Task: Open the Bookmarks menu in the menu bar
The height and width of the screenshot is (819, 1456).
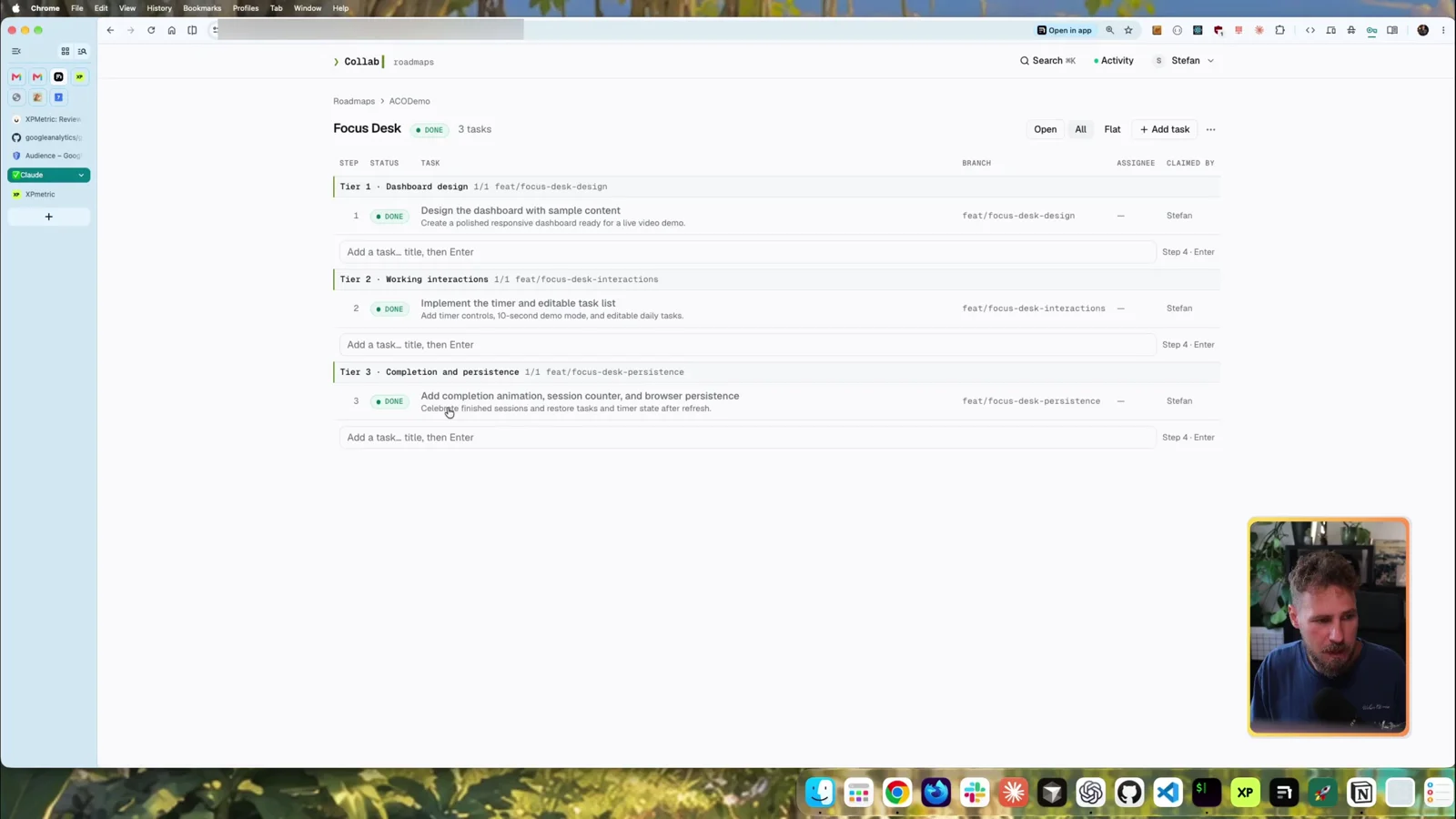Action: coord(202,8)
